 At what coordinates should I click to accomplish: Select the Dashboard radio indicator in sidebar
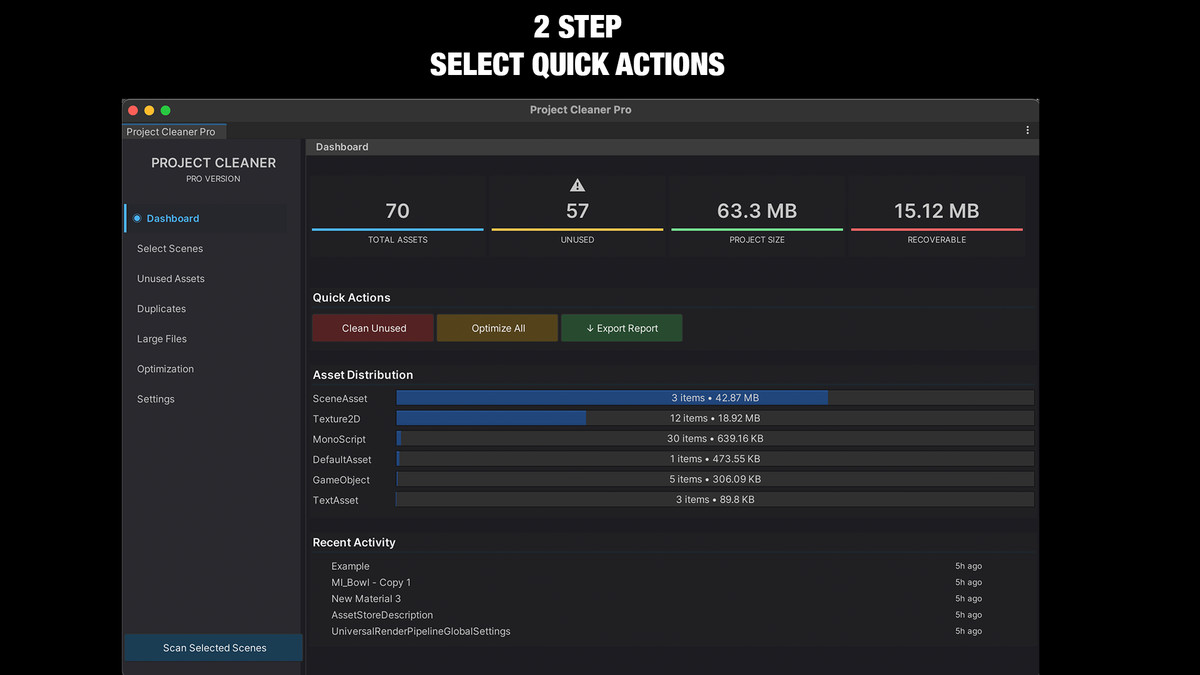(137, 218)
